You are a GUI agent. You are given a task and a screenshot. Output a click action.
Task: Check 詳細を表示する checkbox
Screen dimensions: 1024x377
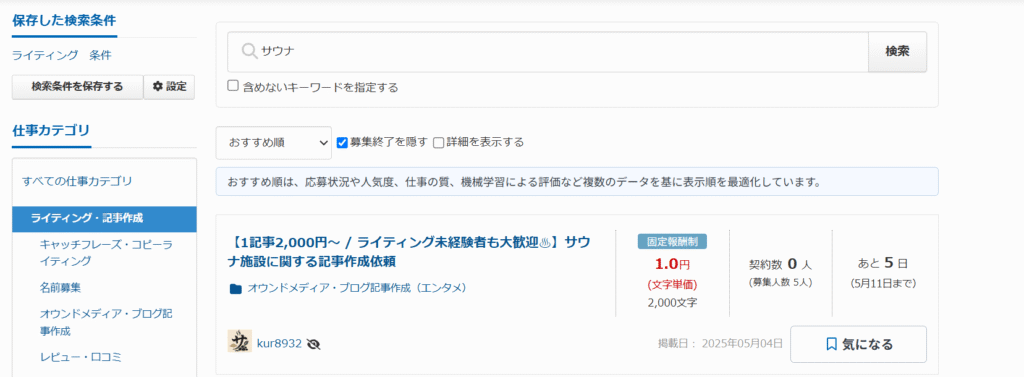(x=438, y=142)
